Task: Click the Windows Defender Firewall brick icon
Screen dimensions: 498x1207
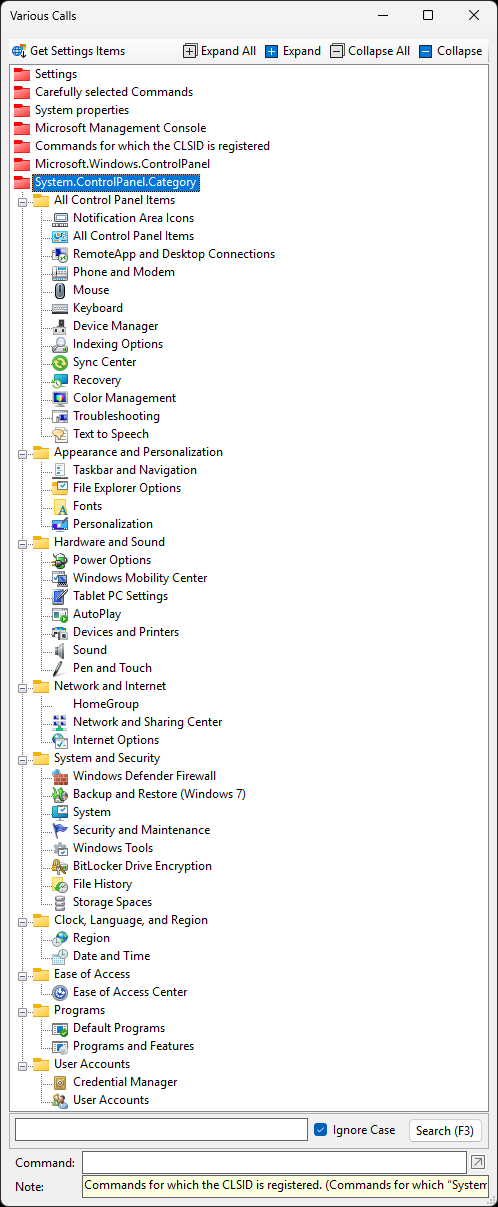Action: (x=60, y=776)
